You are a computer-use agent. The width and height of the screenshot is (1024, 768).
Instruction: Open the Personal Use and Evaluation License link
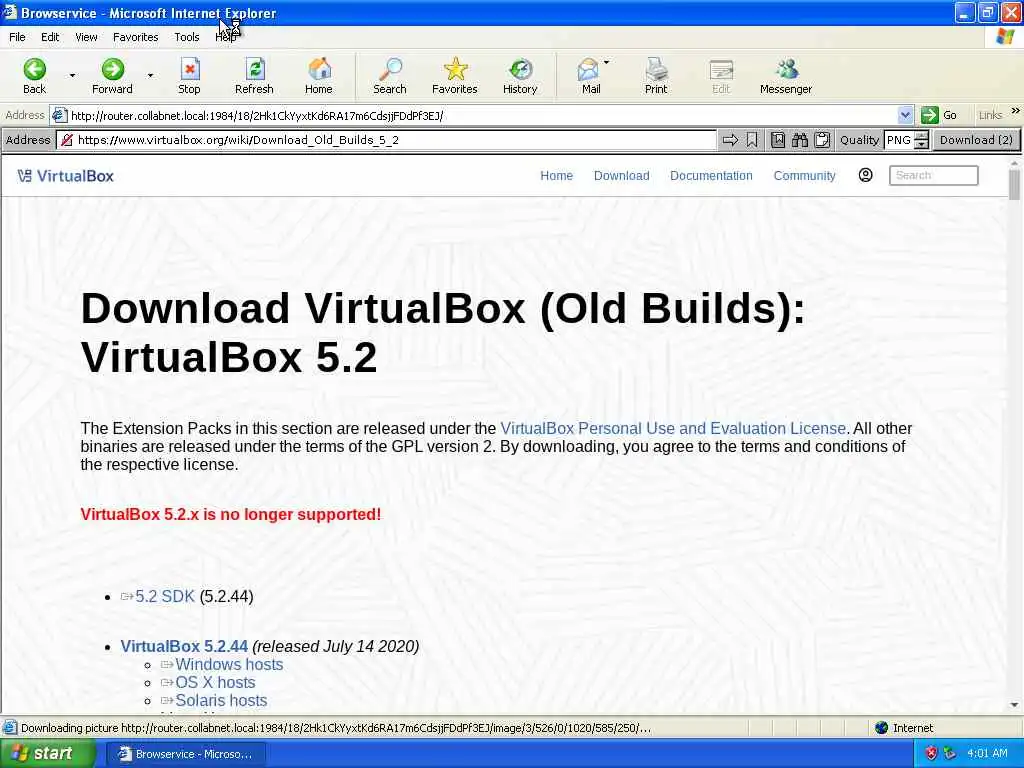coord(673,428)
